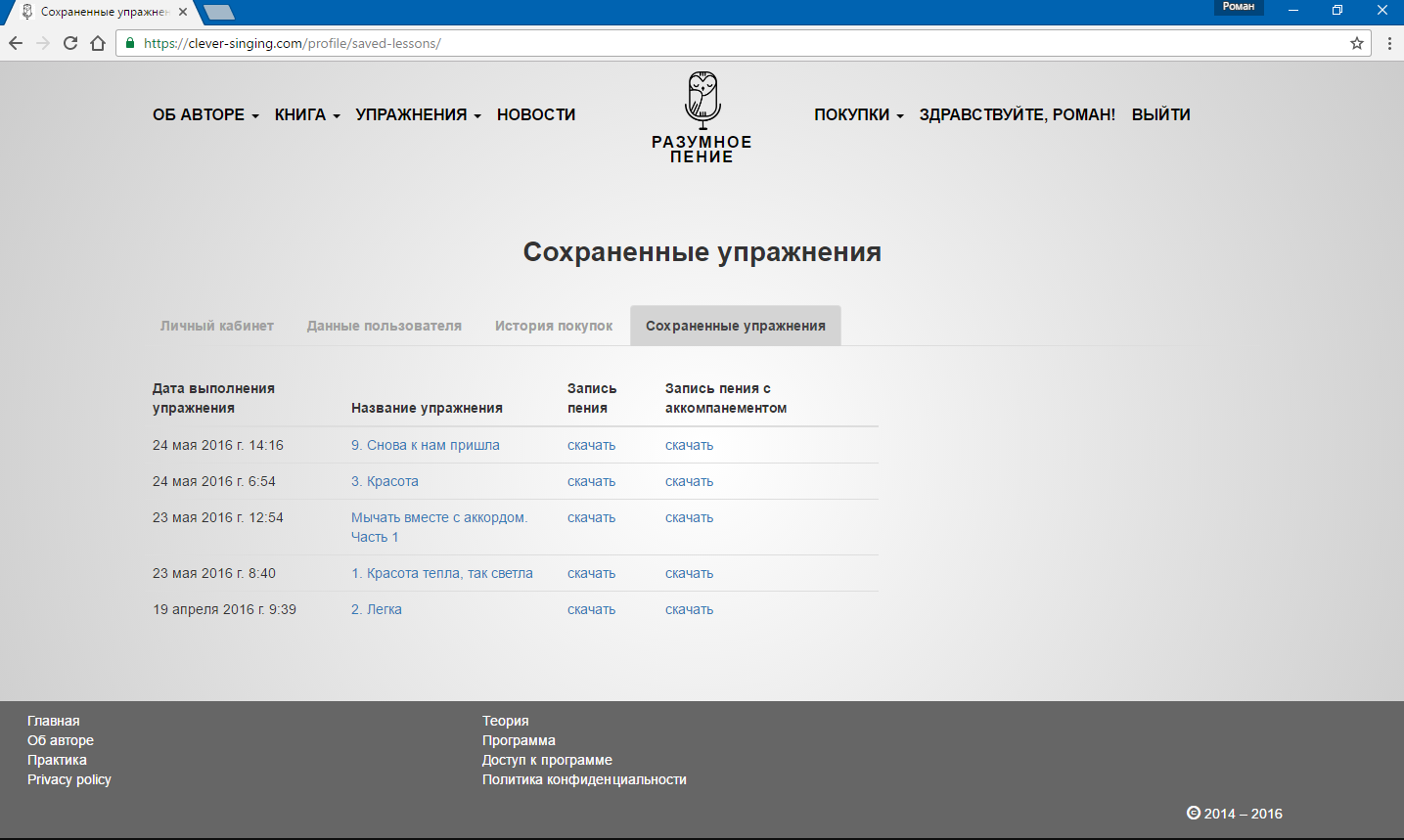Screen dimensions: 1404x840
Task: Download singing recording for Мычать вместе с аккордом
Action: pyautogui.click(x=592, y=517)
